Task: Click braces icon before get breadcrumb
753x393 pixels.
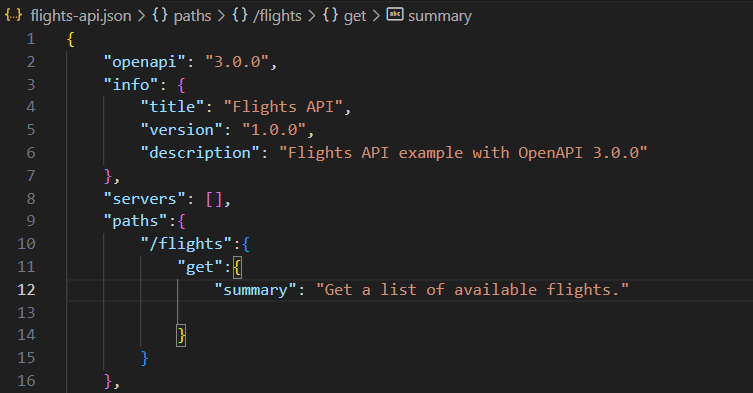Action: (330, 15)
